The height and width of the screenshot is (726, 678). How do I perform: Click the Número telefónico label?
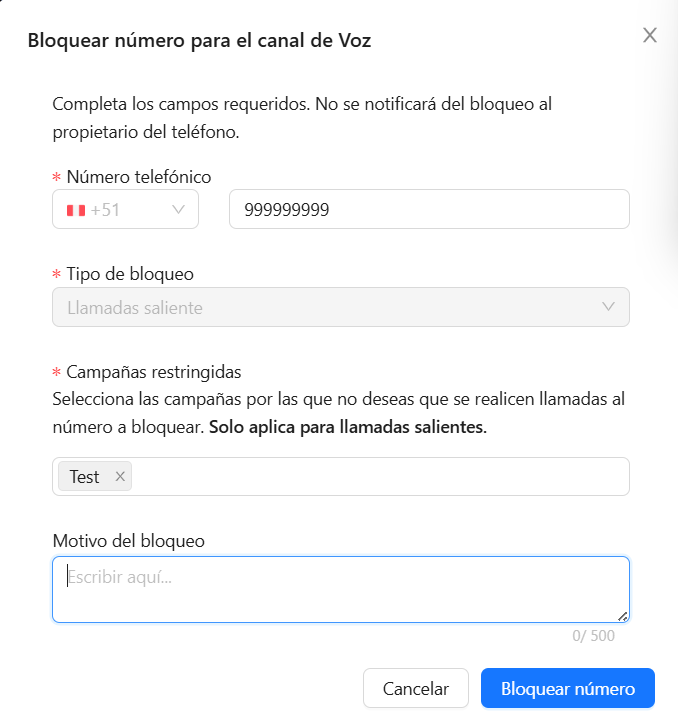tap(139, 177)
